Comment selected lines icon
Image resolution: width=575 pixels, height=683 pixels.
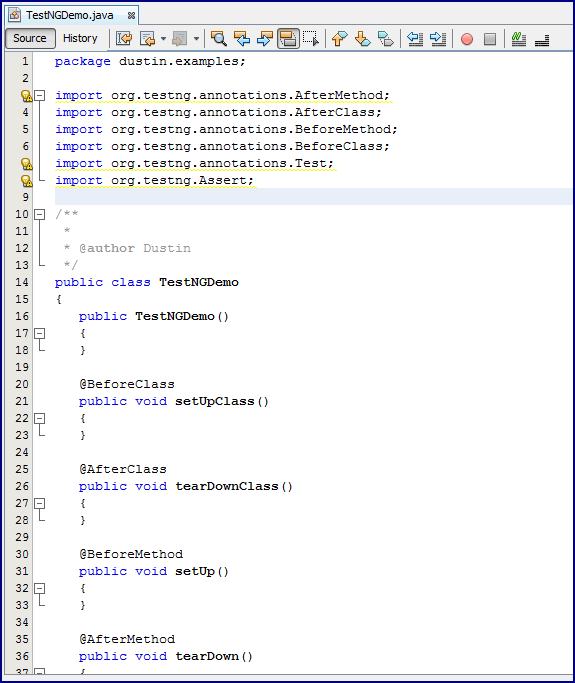pyautogui.click(x=518, y=39)
